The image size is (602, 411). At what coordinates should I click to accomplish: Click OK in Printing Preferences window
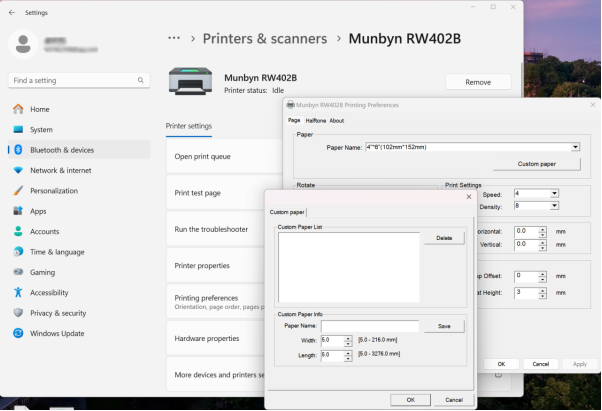point(501,364)
